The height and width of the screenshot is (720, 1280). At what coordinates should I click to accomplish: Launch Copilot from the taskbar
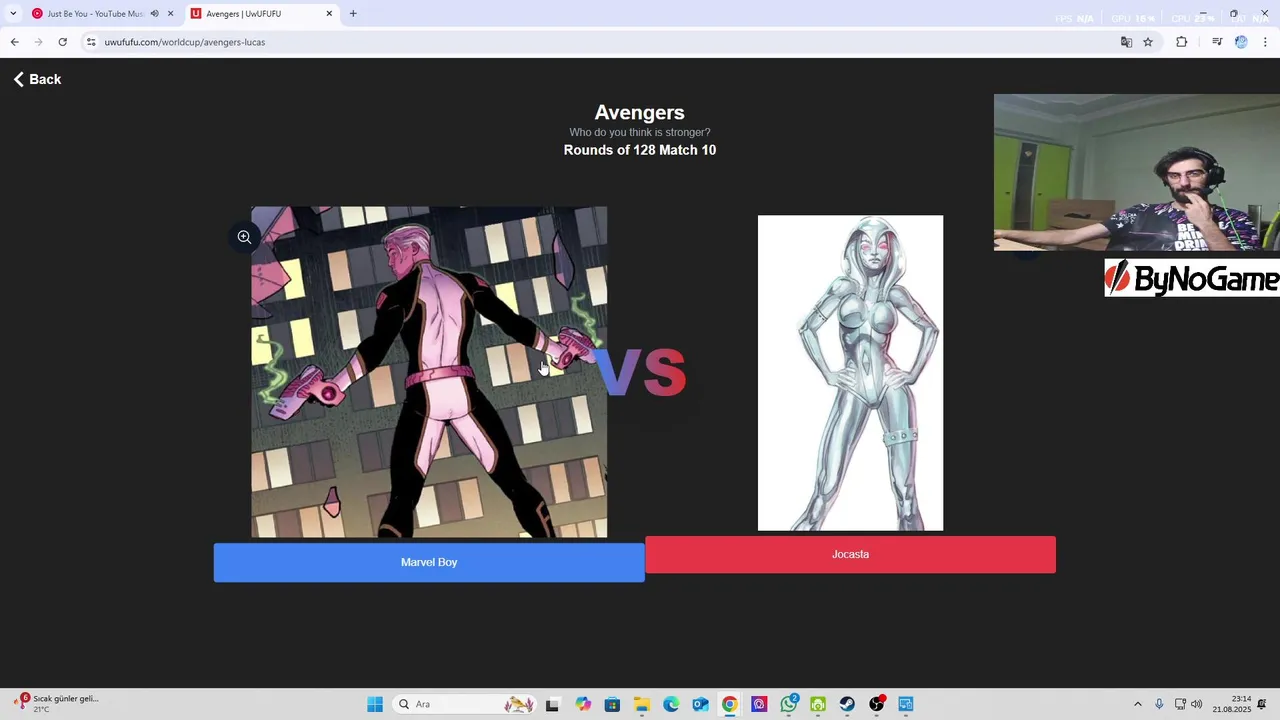click(x=583, y=704)
